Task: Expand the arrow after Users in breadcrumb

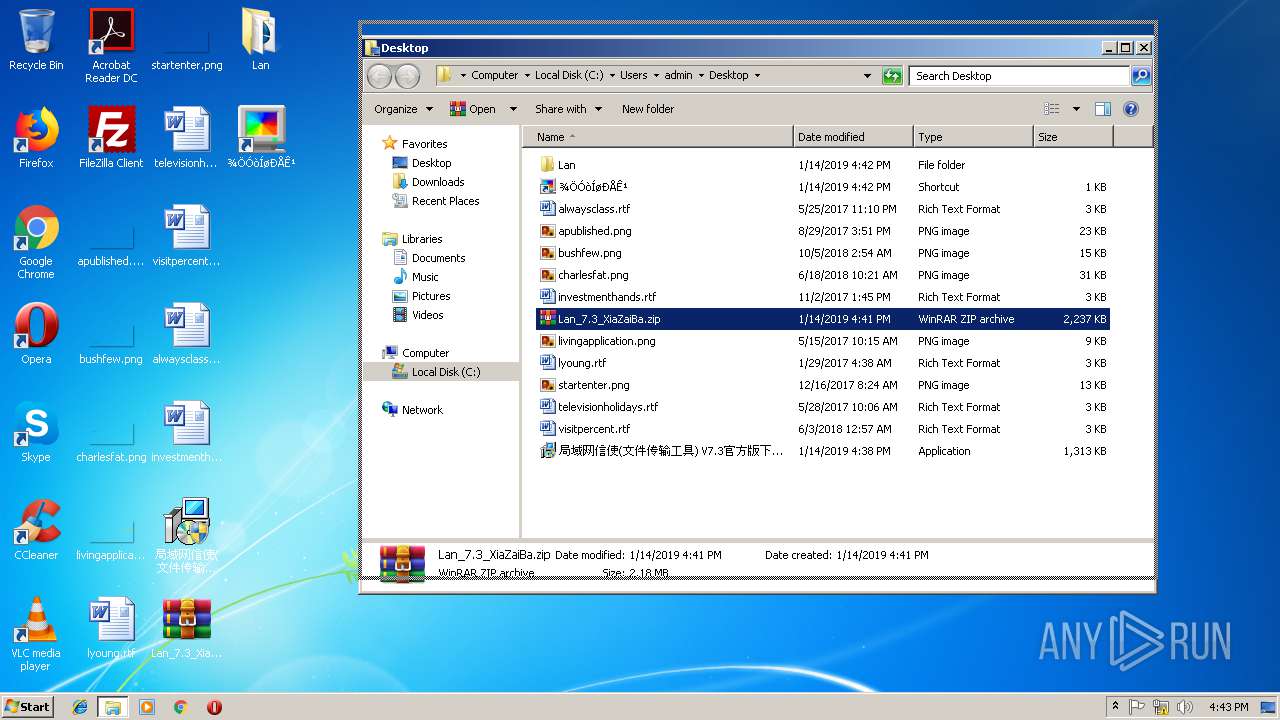Action: 656,75
